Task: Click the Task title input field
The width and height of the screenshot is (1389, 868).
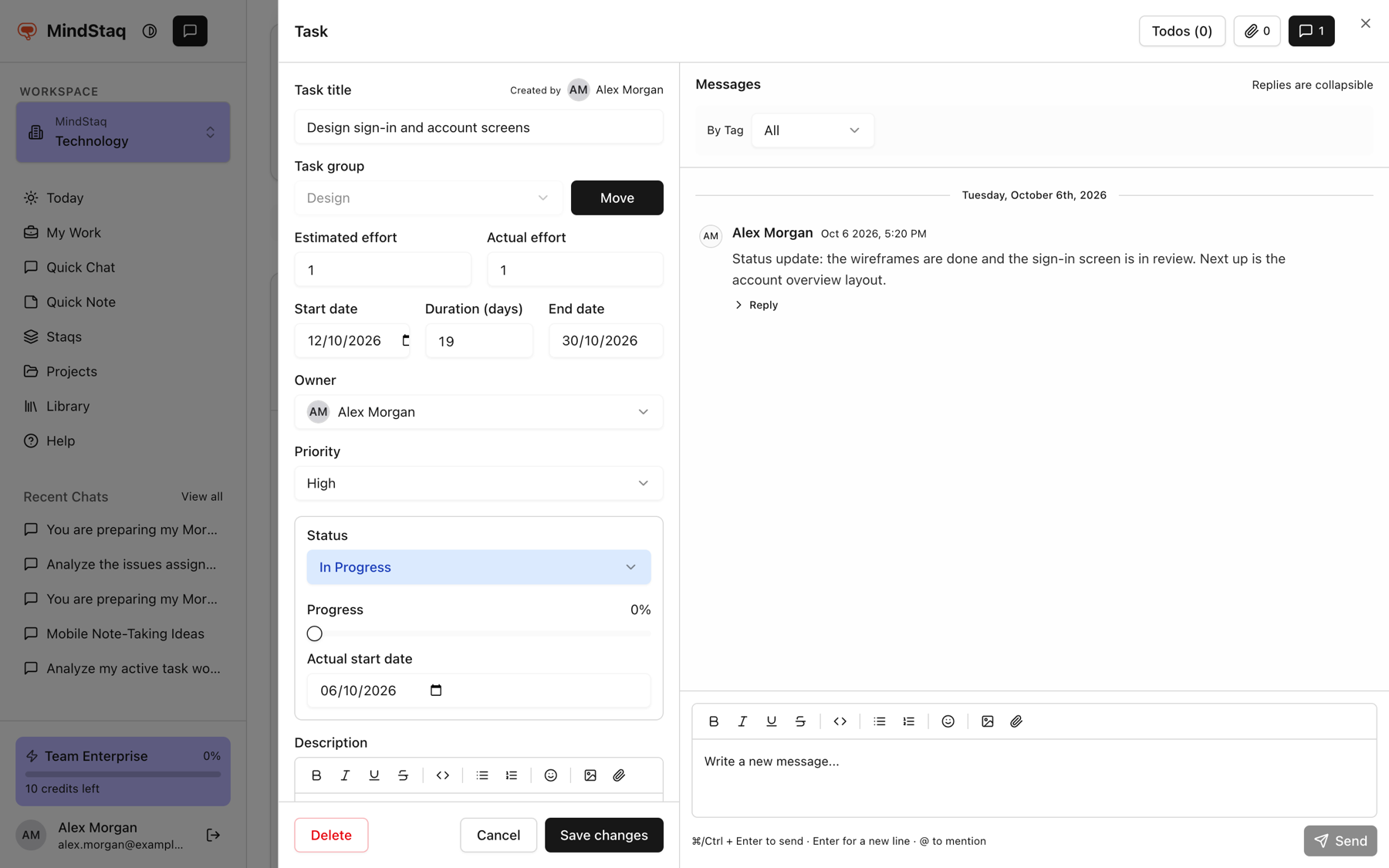Action: (478, 127)
